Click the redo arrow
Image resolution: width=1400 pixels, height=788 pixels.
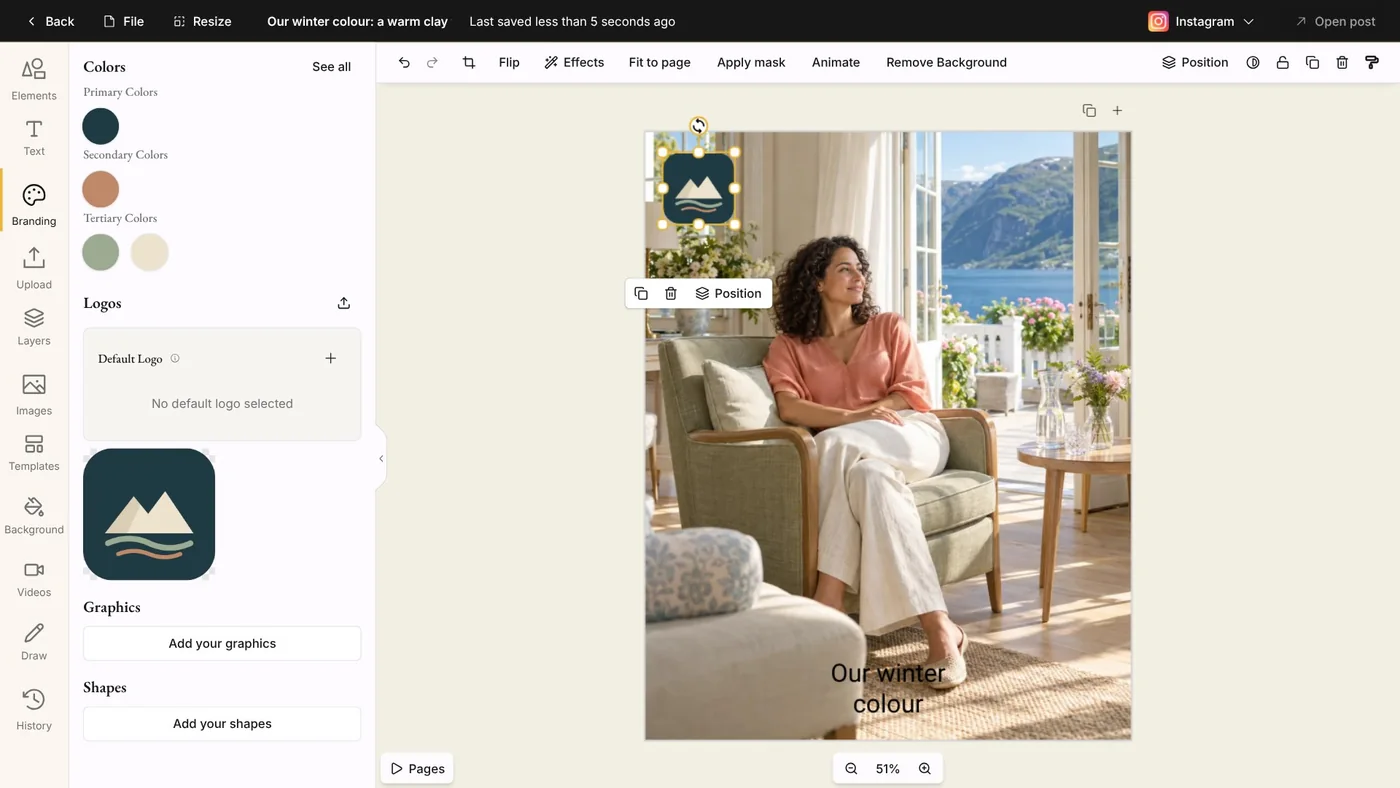(x=432, y=62)
